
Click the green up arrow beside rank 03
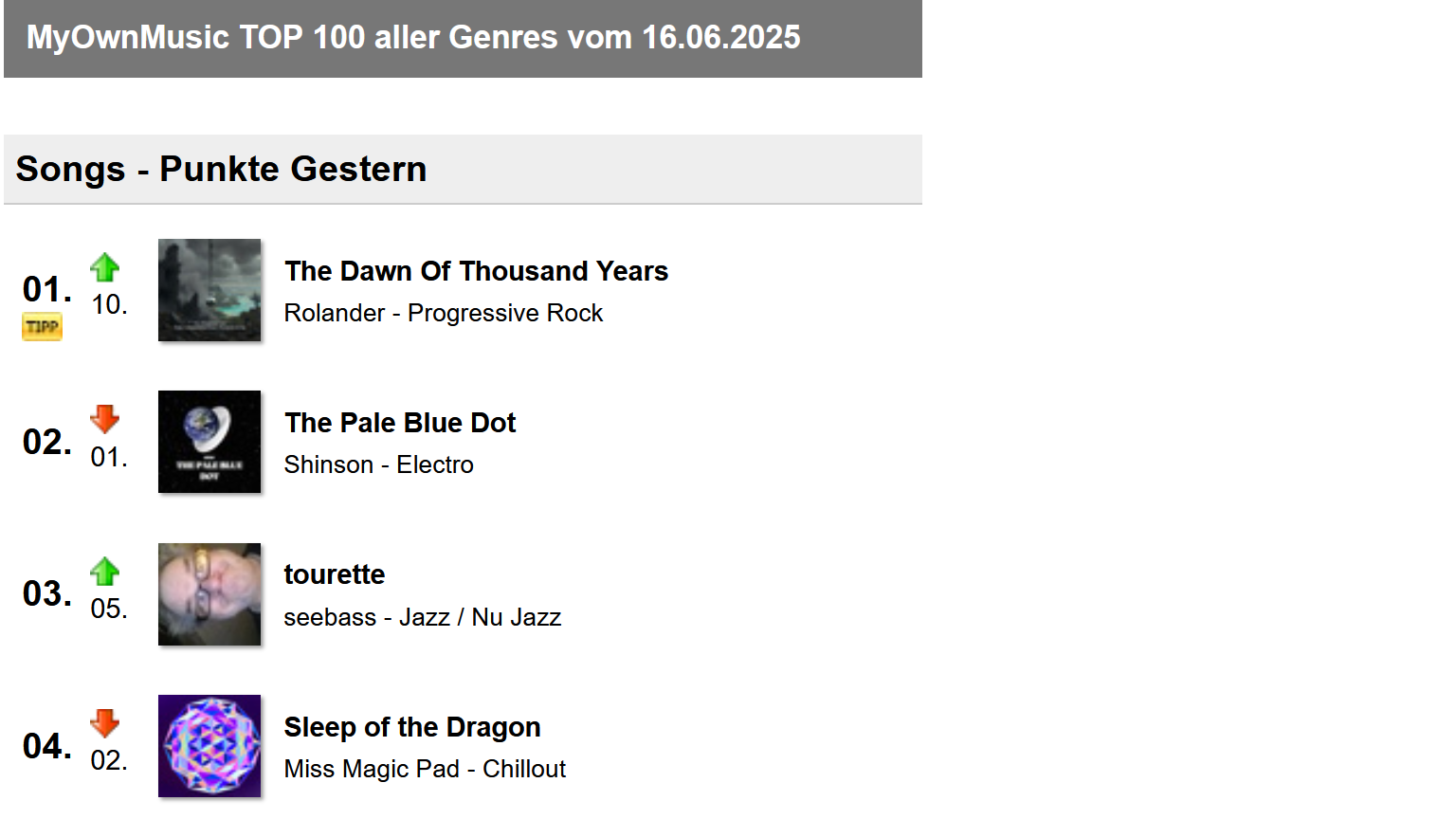[105, 572]
